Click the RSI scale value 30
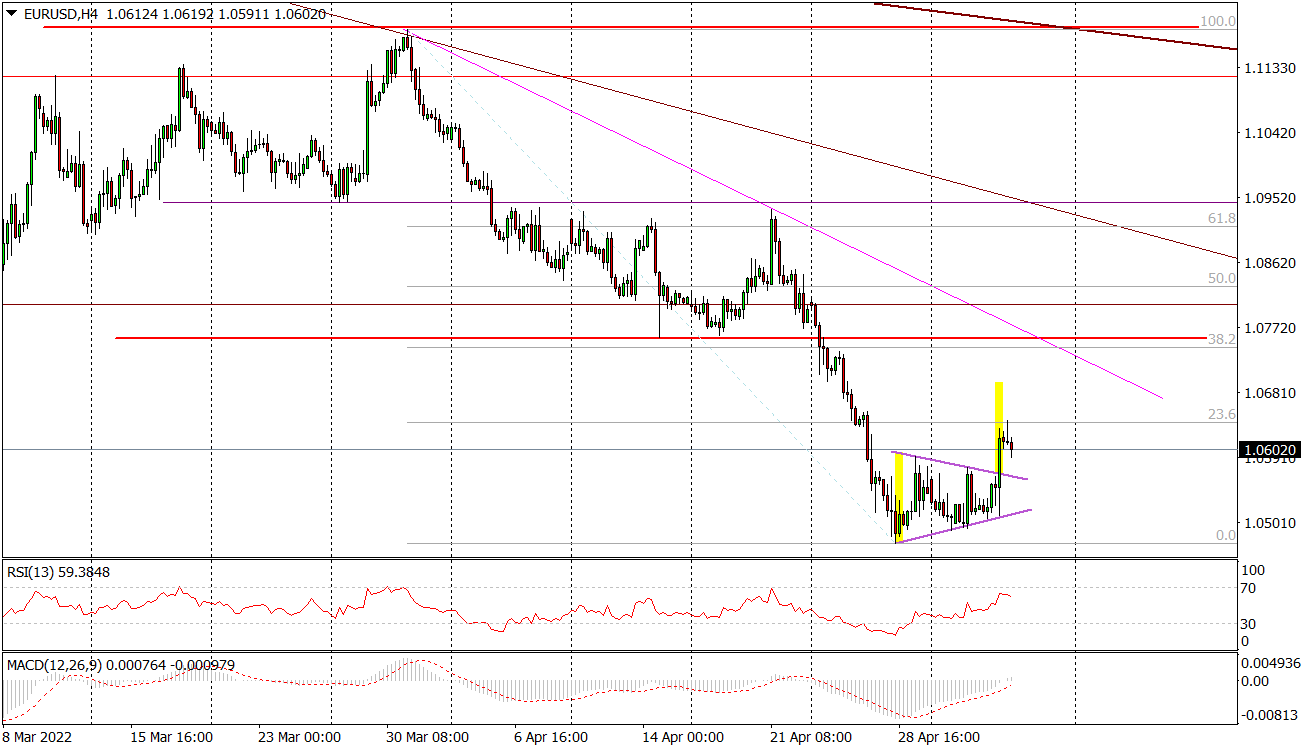The width and height of the screenshot is (1309, 751). tap(1248, 624)
